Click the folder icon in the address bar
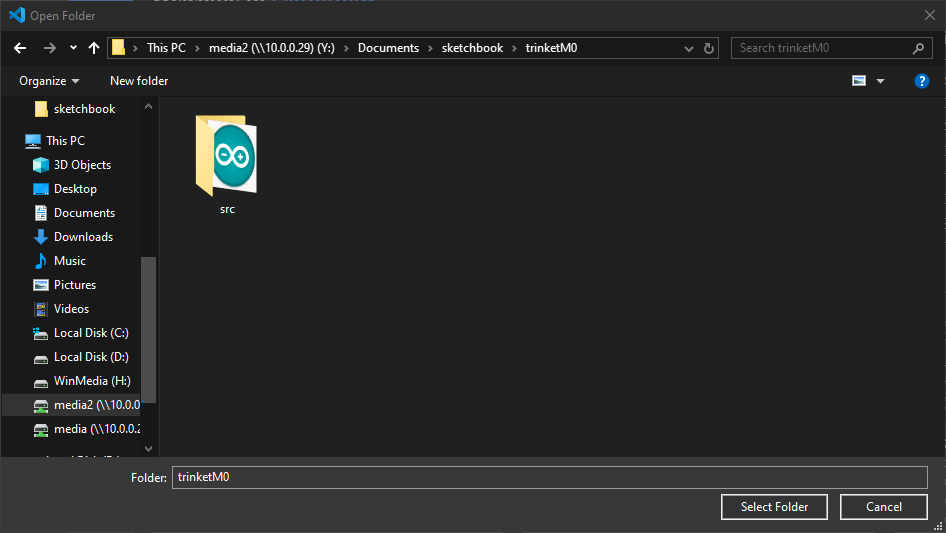 coord(118,48)
